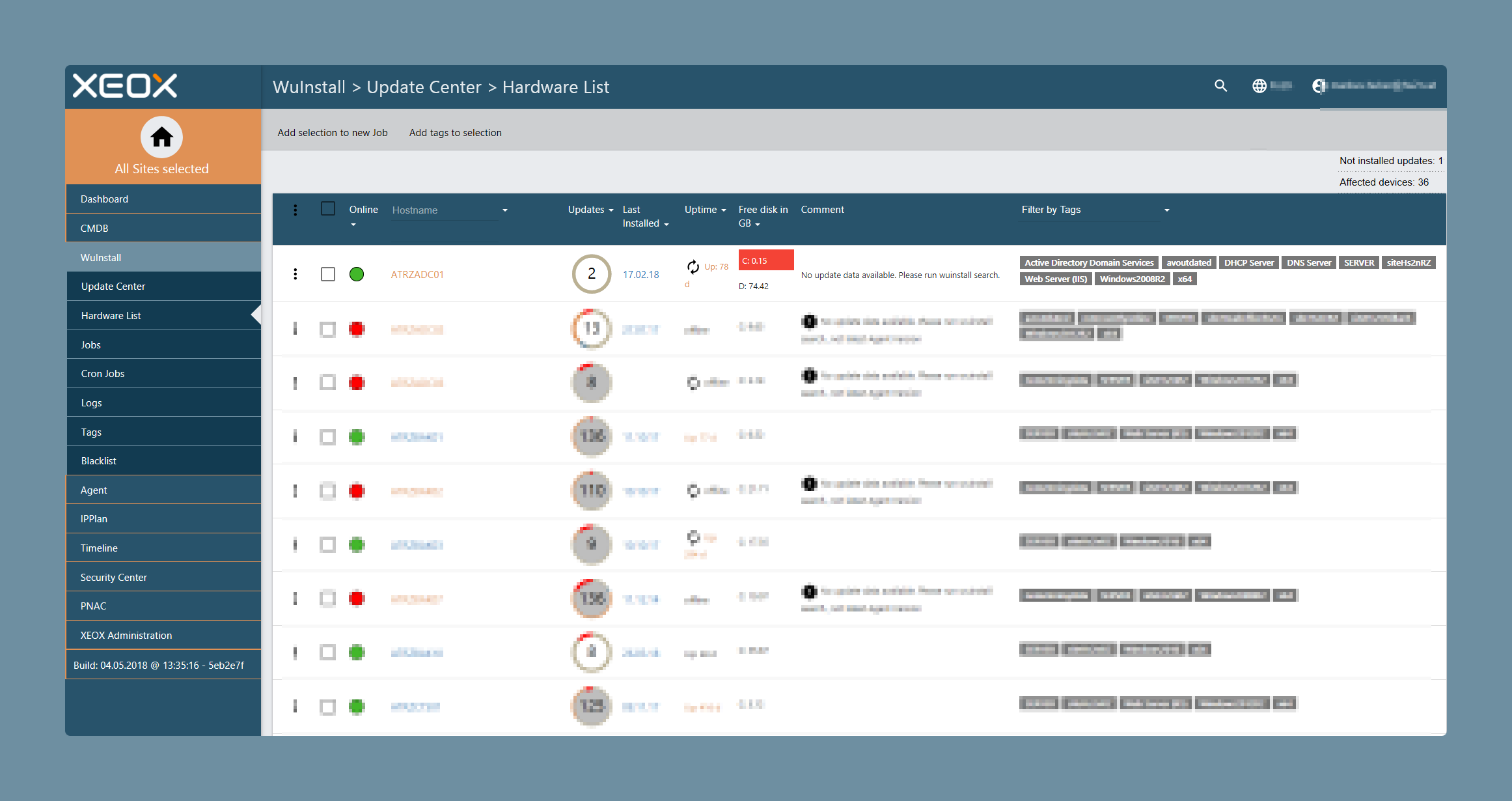Open the user account icon
This screenshot has height=801, width=1512.
pos(1319,86)
